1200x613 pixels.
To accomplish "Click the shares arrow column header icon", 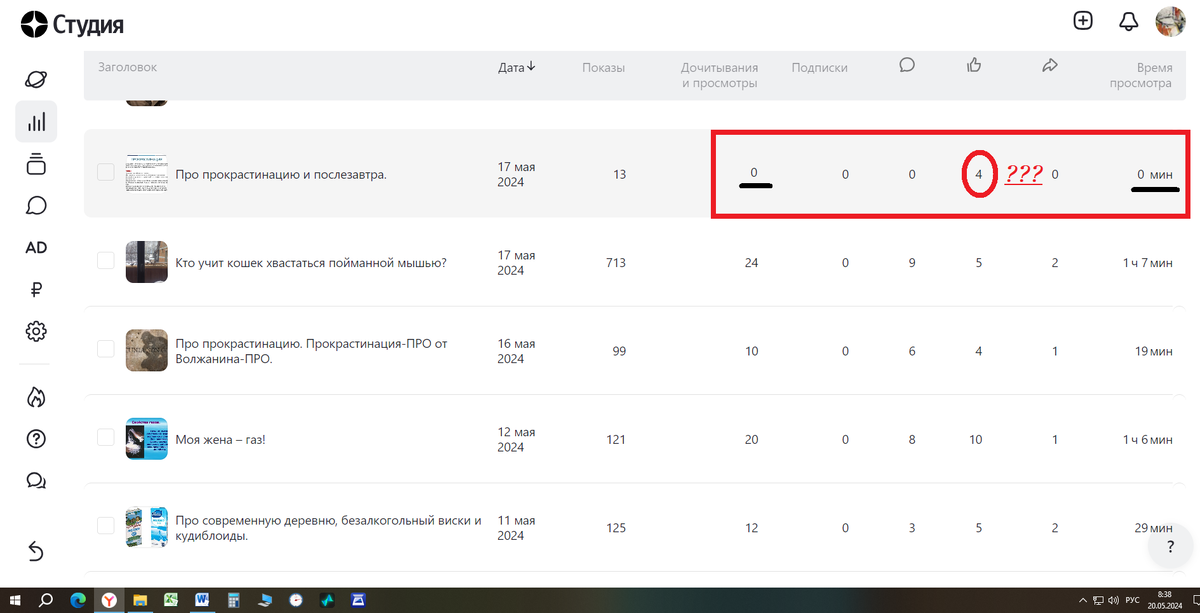I will click(x=1050, y=66).
